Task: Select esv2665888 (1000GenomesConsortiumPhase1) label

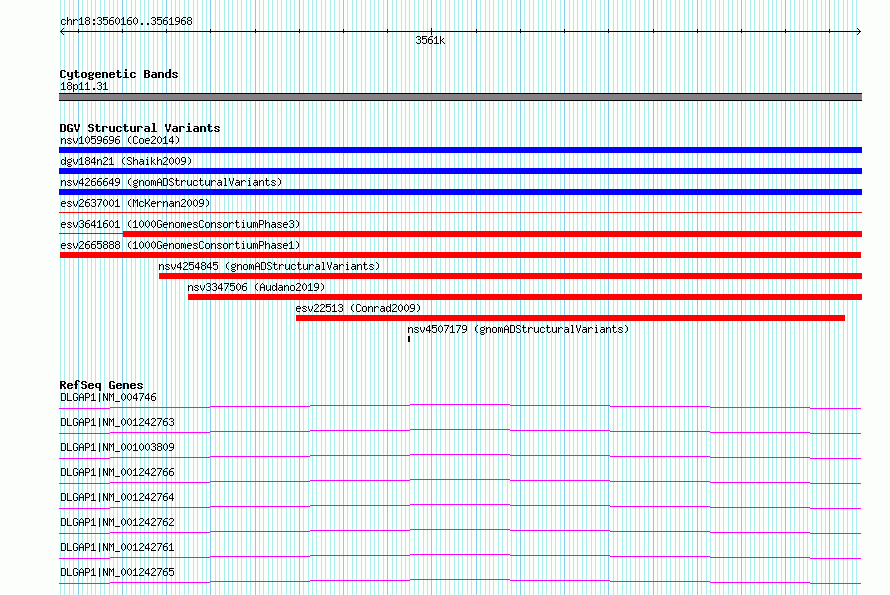Action: pos(180,245)
